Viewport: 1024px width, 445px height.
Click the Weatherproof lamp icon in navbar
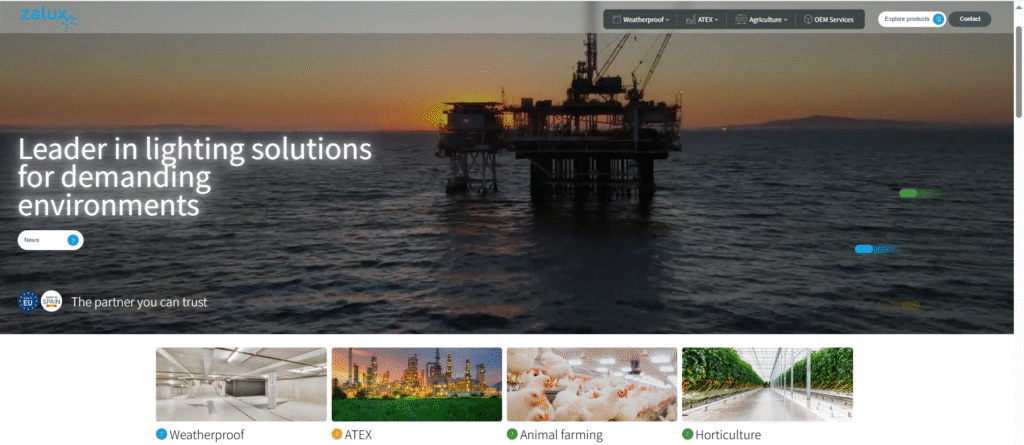pos(615,20)
